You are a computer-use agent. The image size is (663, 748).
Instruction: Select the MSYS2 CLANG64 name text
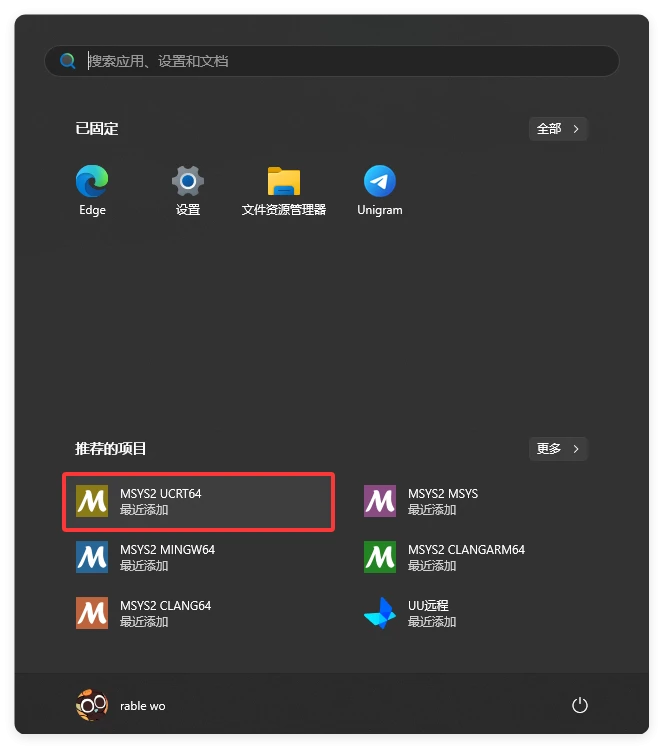tap(165, 606)
